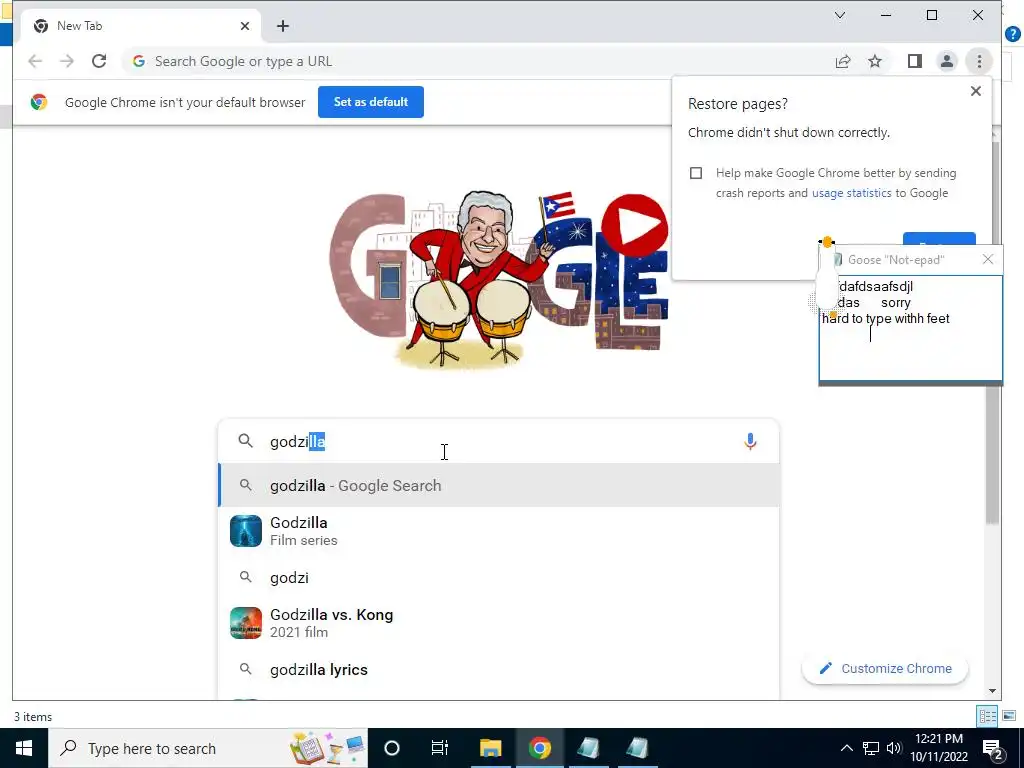This screenshot has height=768, width=1024.
Task: Choose Godzilla Film series suggestion
Action: click(x=499, y=531)
